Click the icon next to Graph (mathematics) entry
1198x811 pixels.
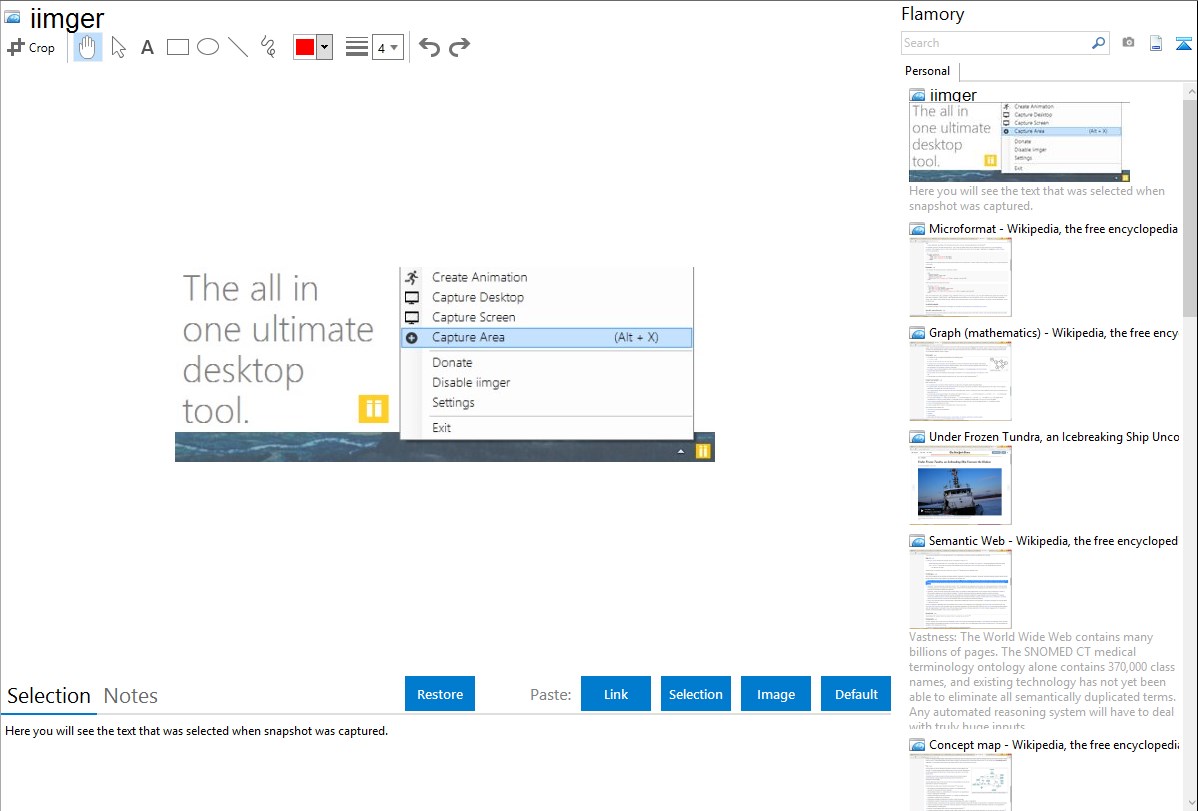[x=917, y=333]
